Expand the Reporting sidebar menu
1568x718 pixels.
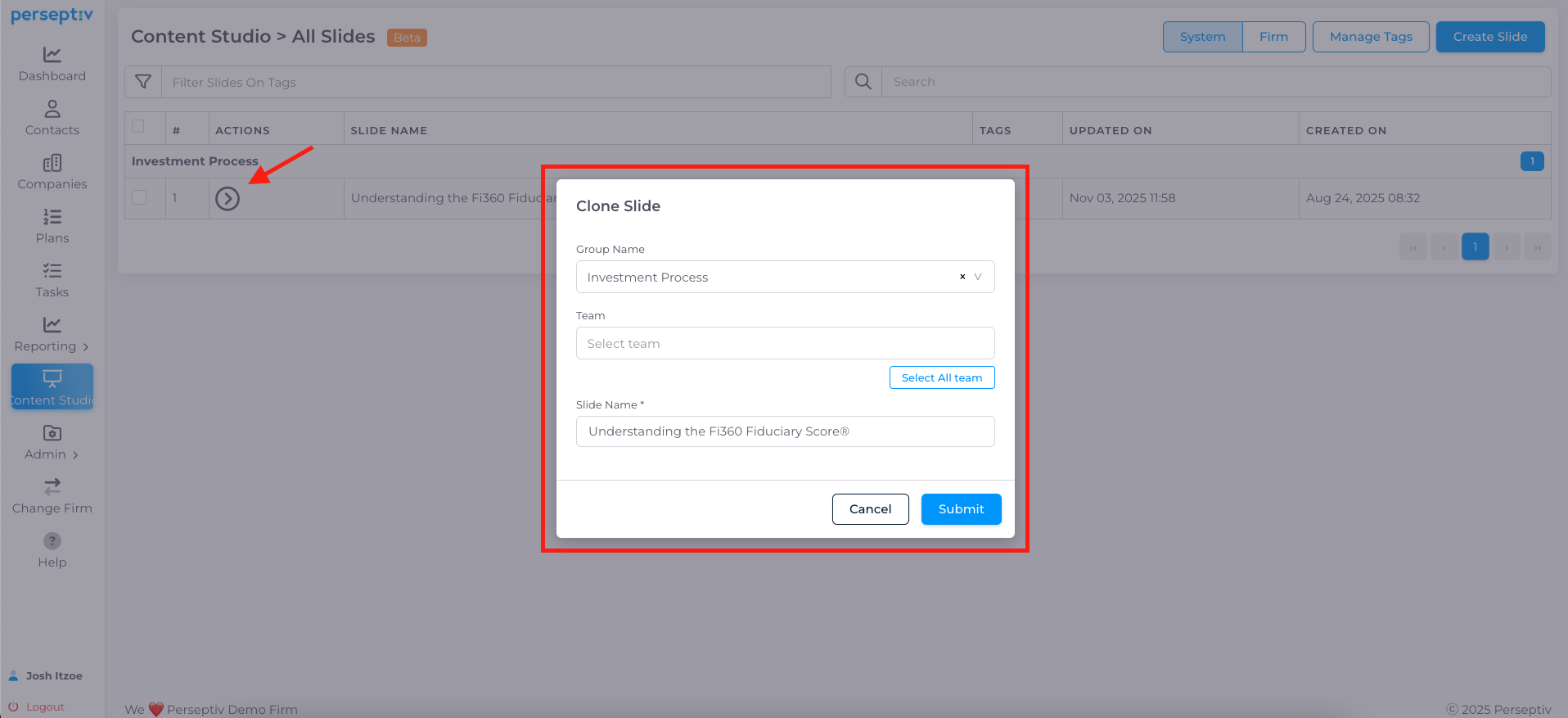click(52, 335)
